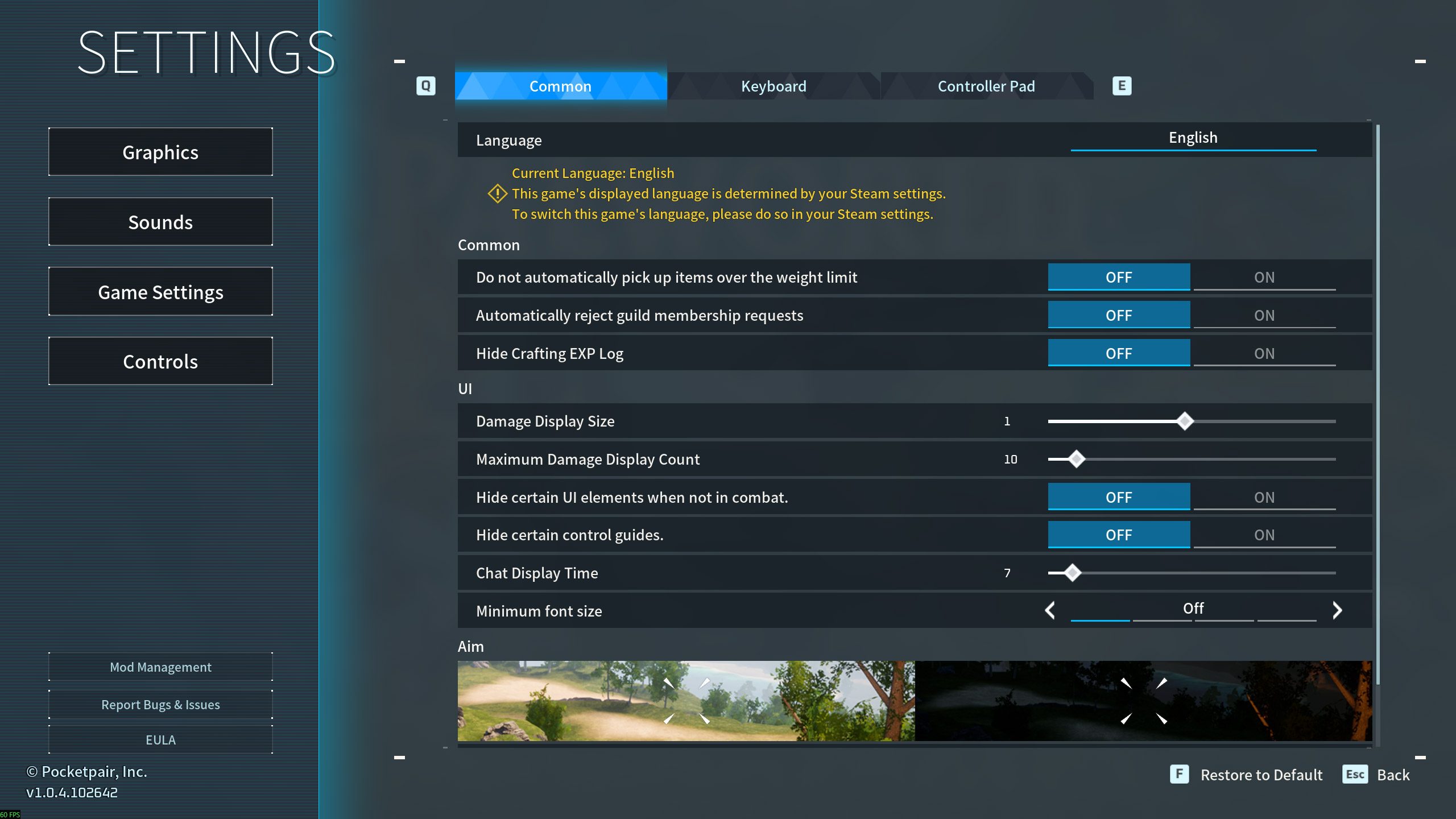Open the Language selector showing English

tap(1193, 138)
